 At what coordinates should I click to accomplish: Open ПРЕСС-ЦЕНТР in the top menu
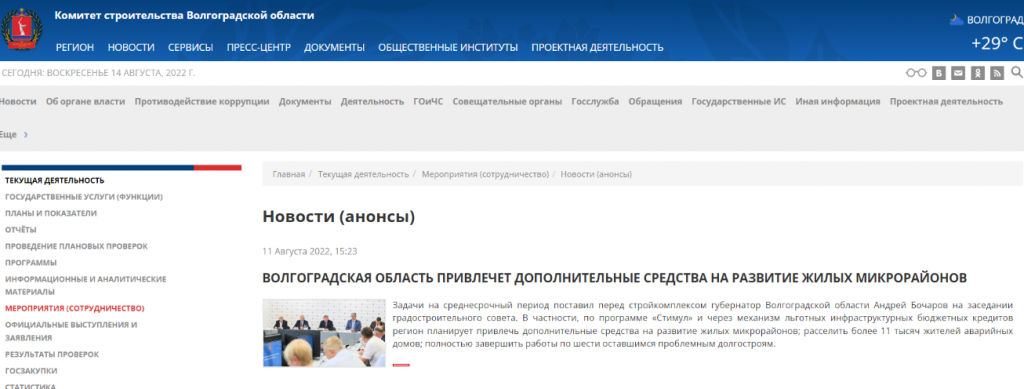pos(259,47)
